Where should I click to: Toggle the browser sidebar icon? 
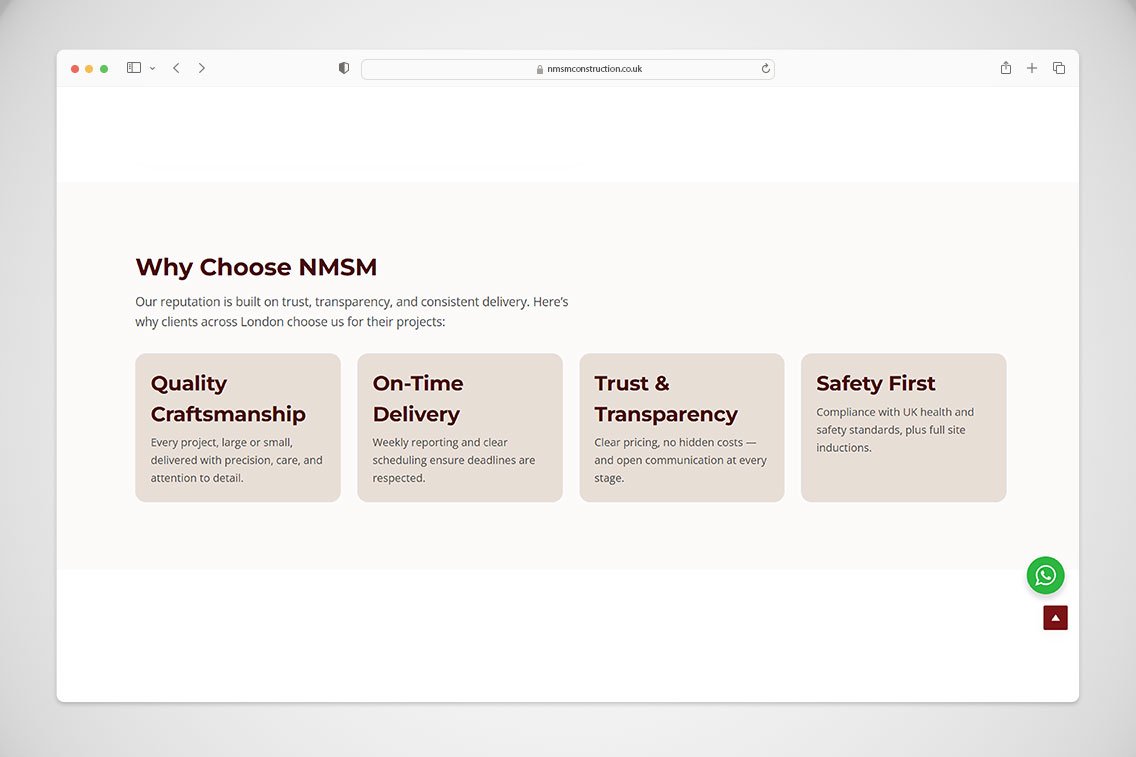[x=134, y=68]
